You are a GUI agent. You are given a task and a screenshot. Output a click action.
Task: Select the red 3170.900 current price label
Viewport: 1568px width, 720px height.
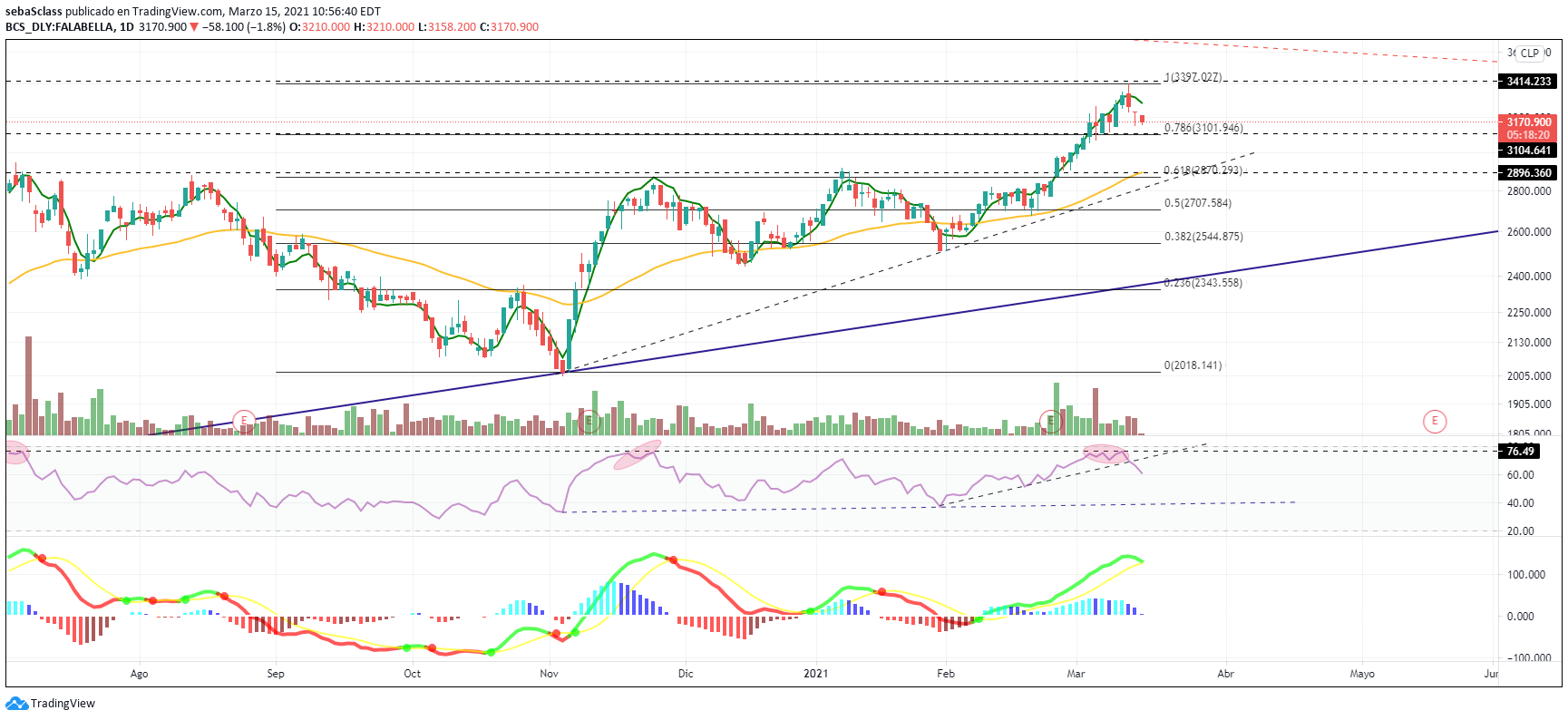1529,122
